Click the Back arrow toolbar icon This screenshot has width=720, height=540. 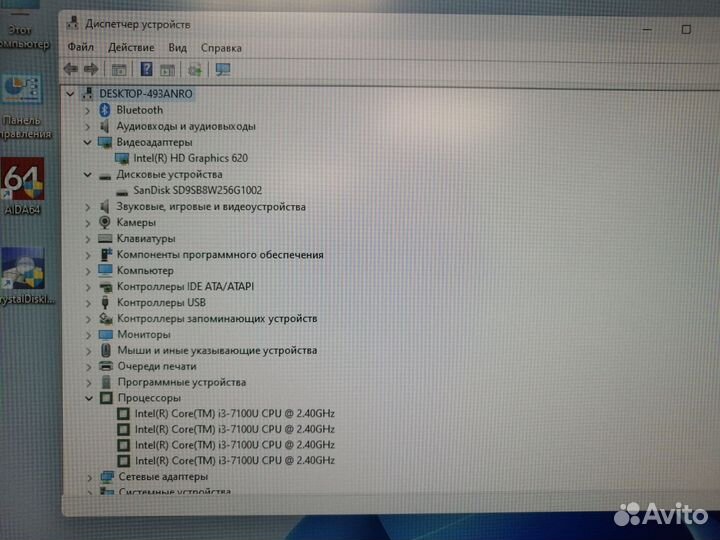[x=70, y=69]
